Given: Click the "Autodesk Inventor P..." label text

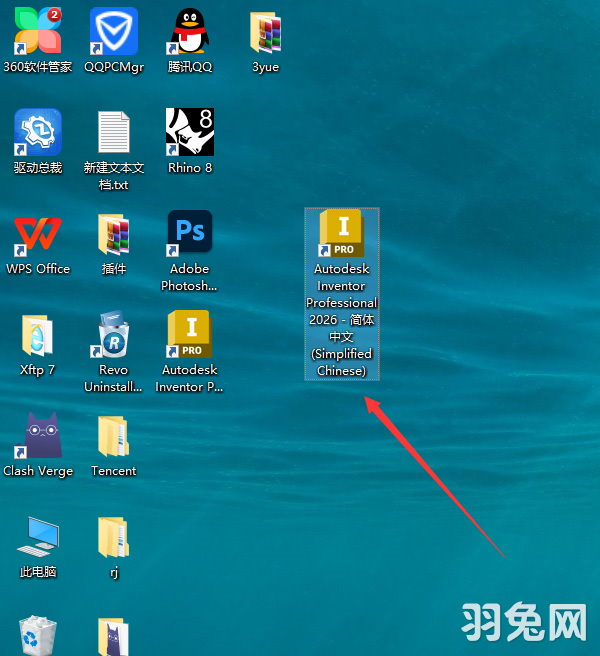Looking at the screenshot, I should (190, 379).
